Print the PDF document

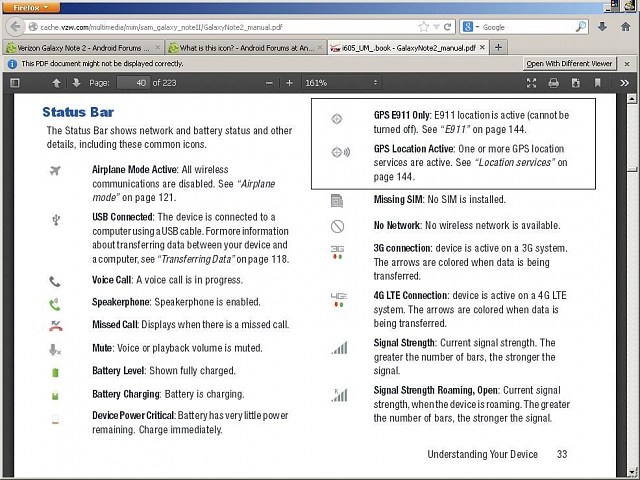coord(553,83)
